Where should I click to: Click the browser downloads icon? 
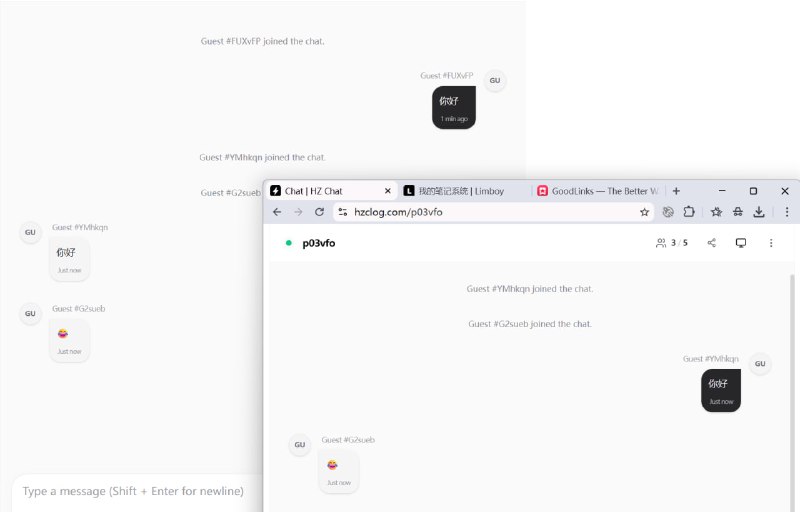pyautogui.click(x=760, y=212)
